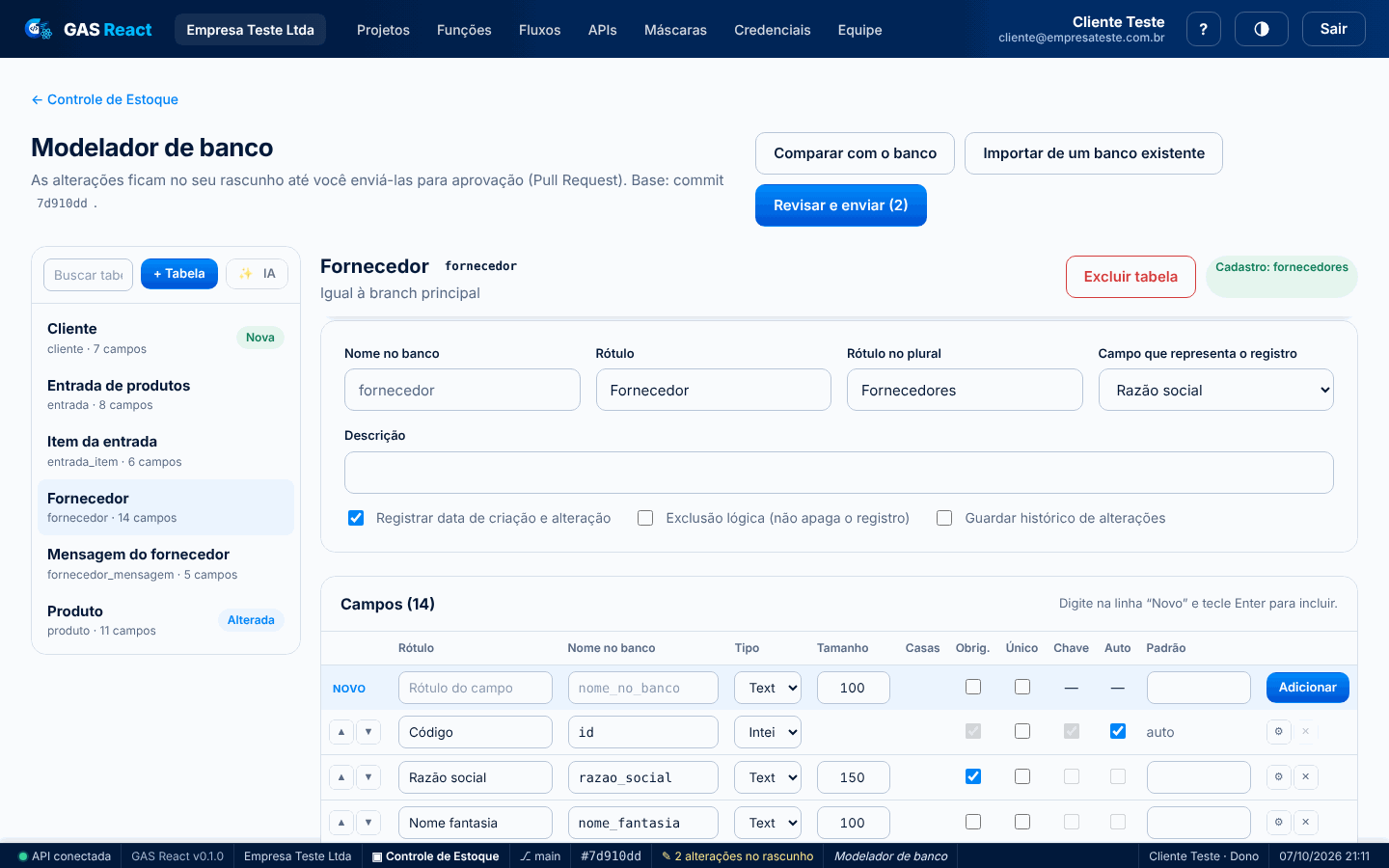Click the 'Excluir tabela' button
This screenshot has width=1389, height=868.
click(x=1130, y=277)
